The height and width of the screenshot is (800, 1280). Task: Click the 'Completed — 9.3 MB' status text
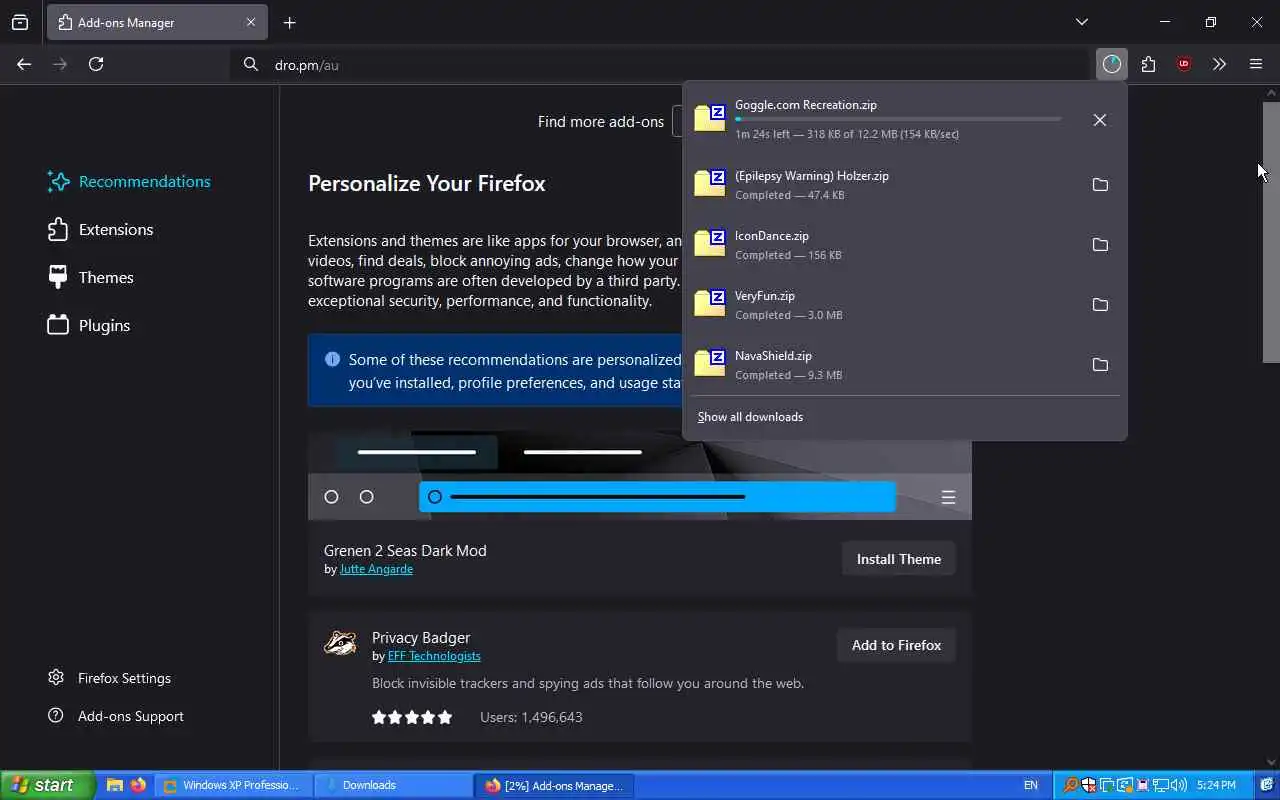[788, 375]
